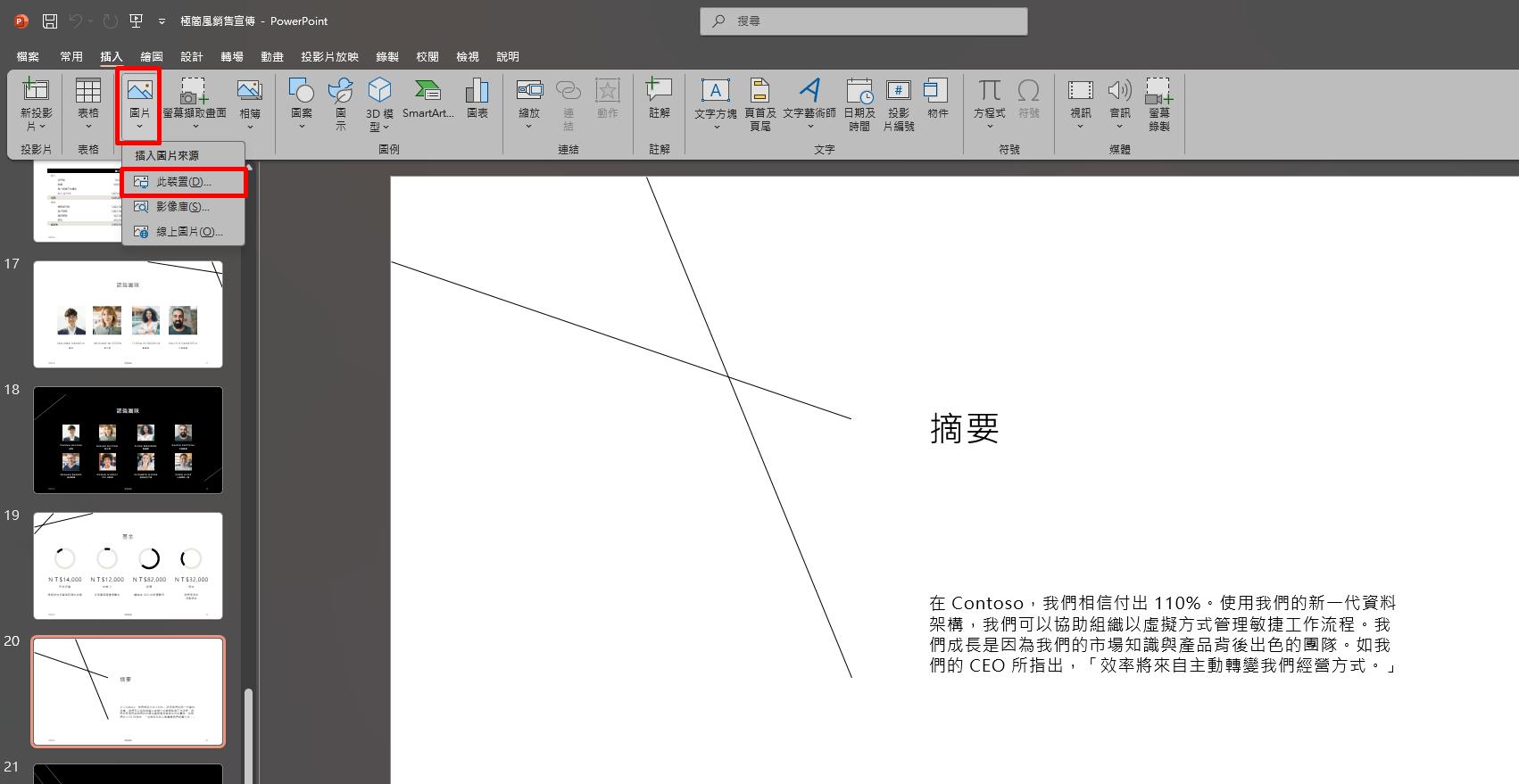
Task: Select slide 17 thumbnail
Action: (x=128, y=314)
